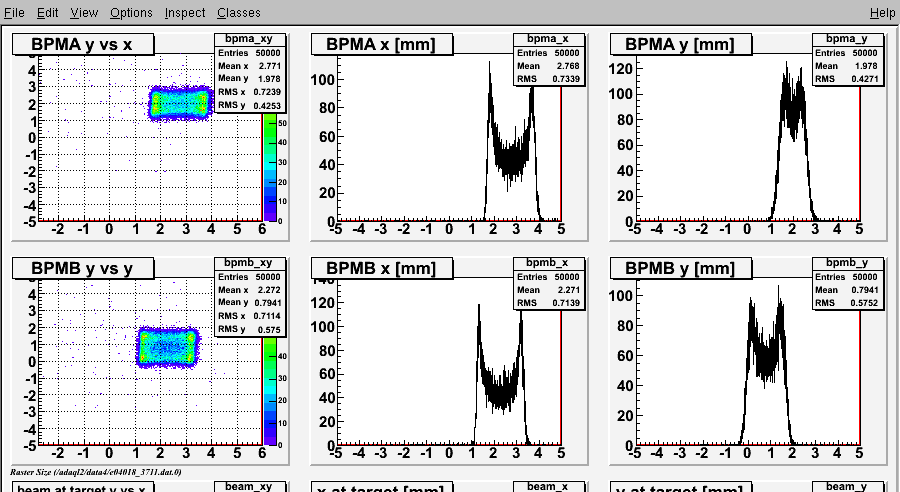Click Mean x 2.771 in bpma_xy stats
Image resolution: width=900 pixels, height=492 pixels.
[249, 66]
